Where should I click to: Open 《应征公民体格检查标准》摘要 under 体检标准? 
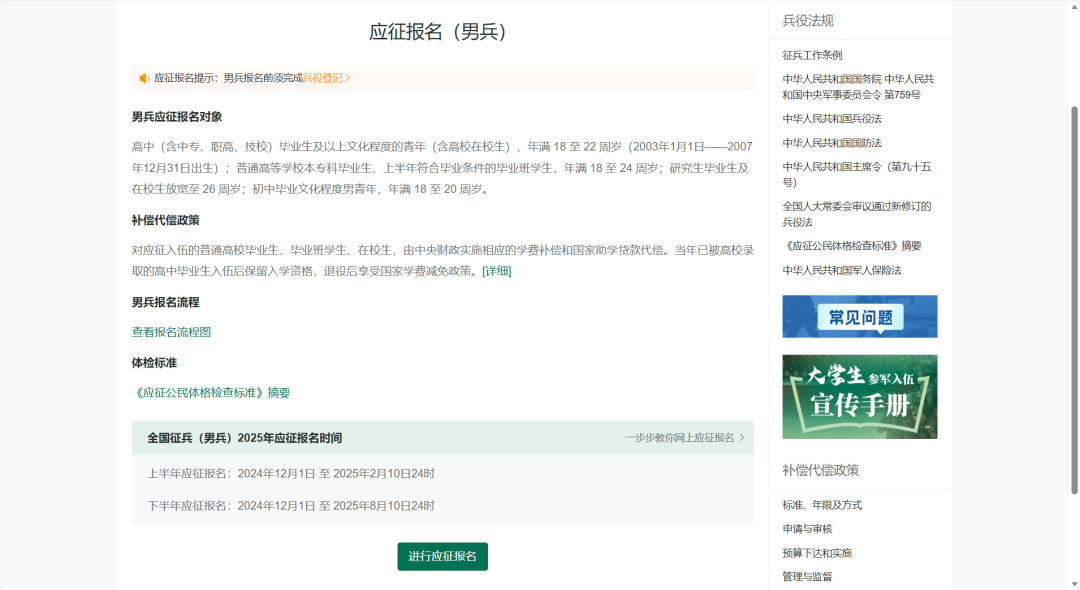pos(211,392)
